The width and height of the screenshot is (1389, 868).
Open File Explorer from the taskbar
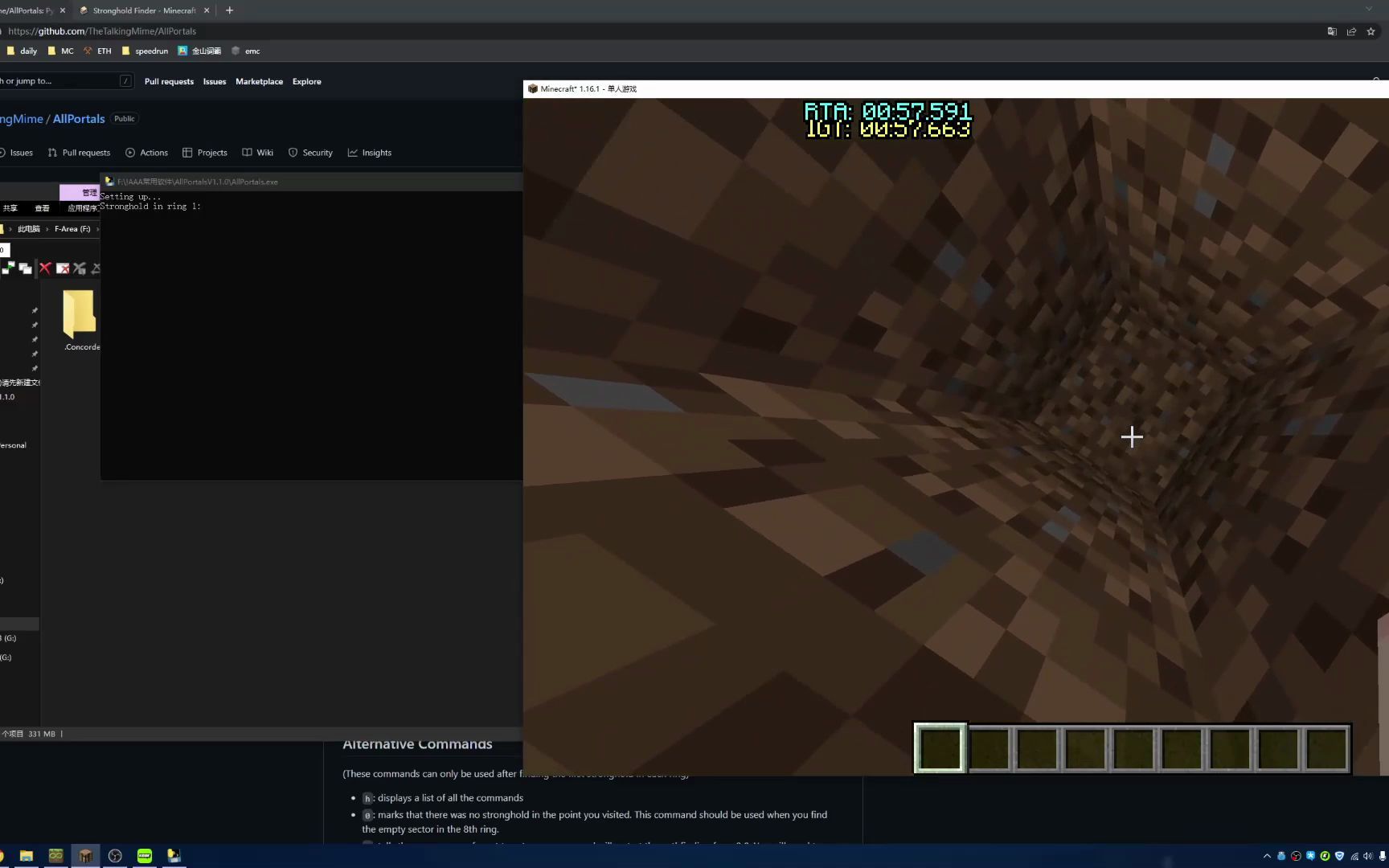click(27, 856)
